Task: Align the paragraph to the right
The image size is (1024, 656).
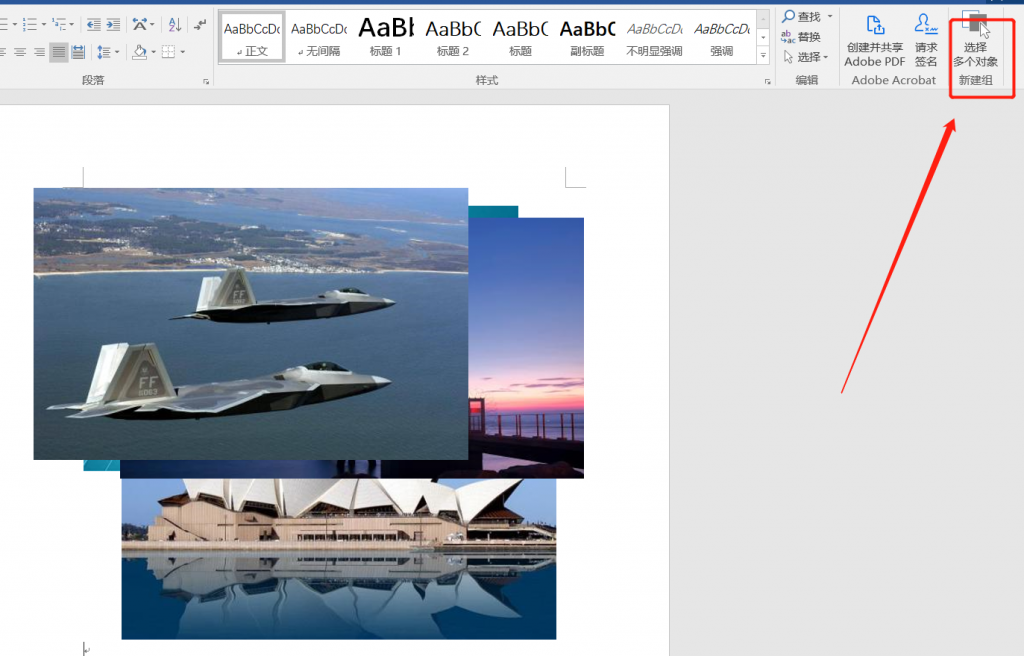Action: pyautogui.click(x=39, y=52)
